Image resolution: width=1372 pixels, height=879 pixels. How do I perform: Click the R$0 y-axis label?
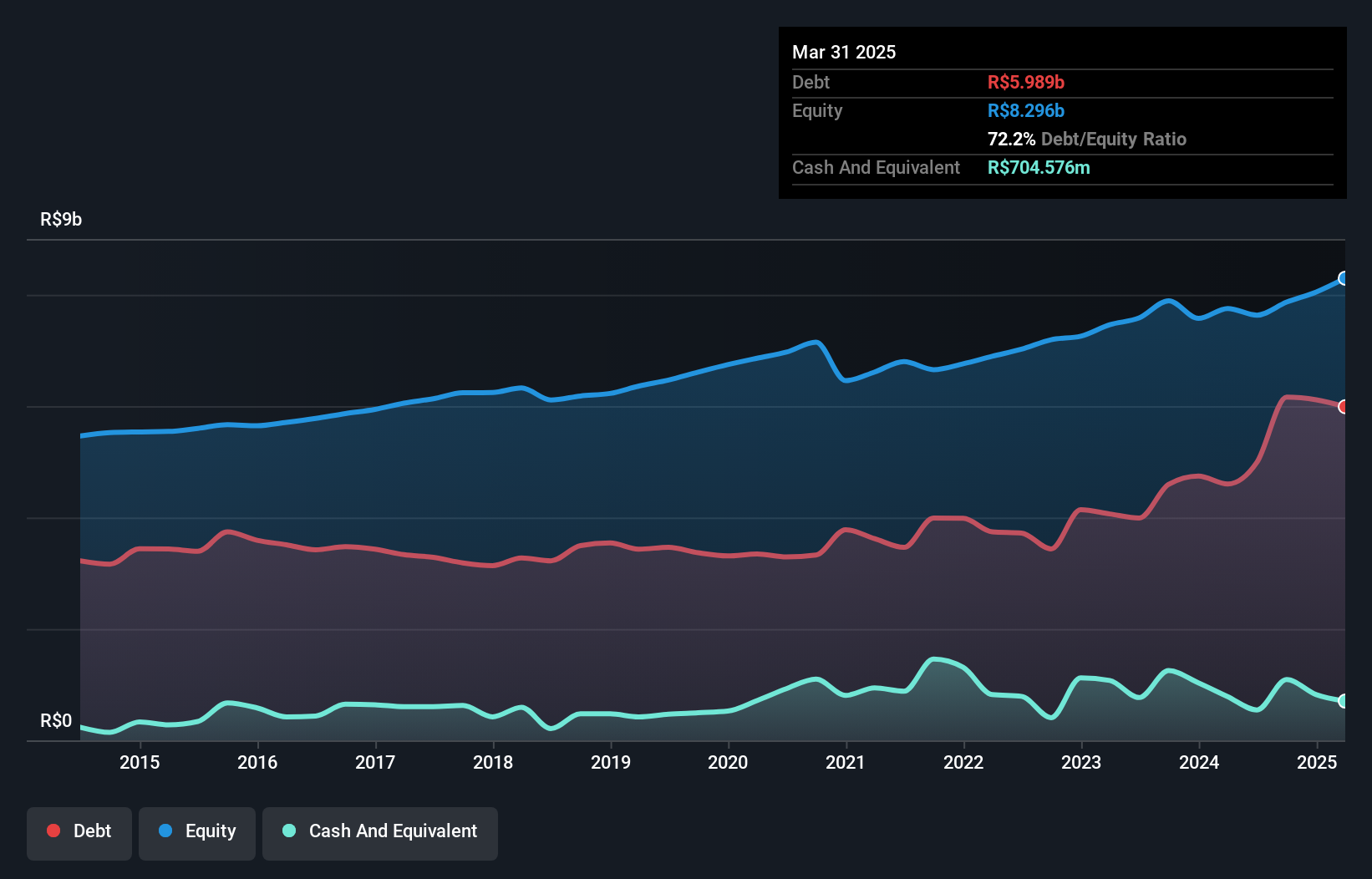[x=56, y=721]
